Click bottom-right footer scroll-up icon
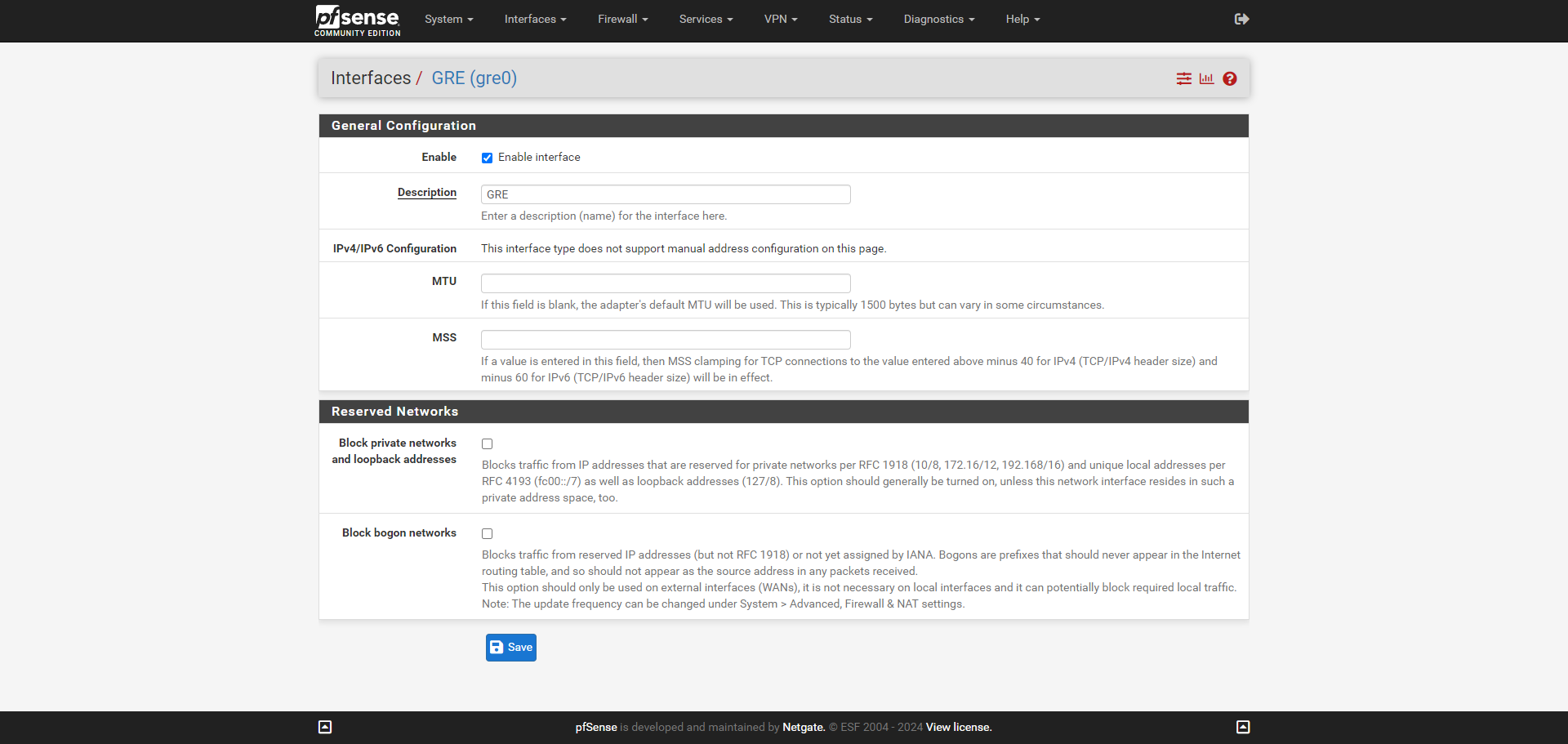The image size is (1568, 744). tap(1243, 727)
